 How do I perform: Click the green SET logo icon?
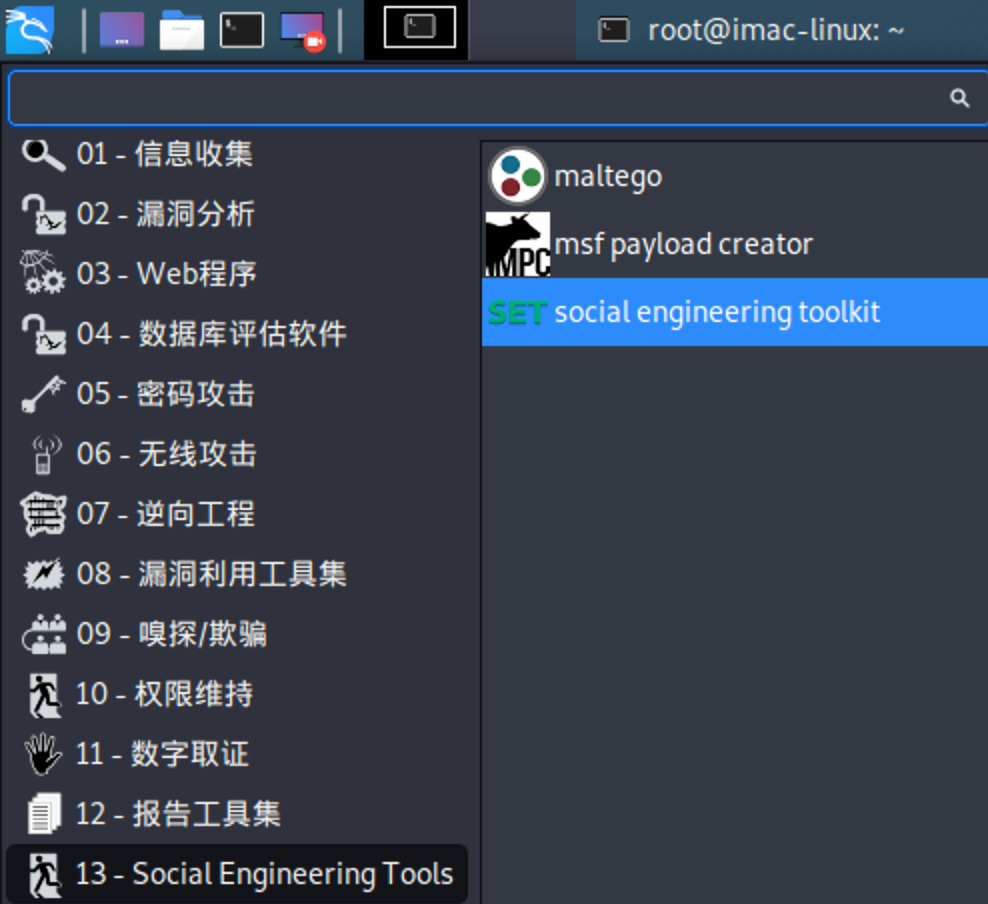pos(517,312)
